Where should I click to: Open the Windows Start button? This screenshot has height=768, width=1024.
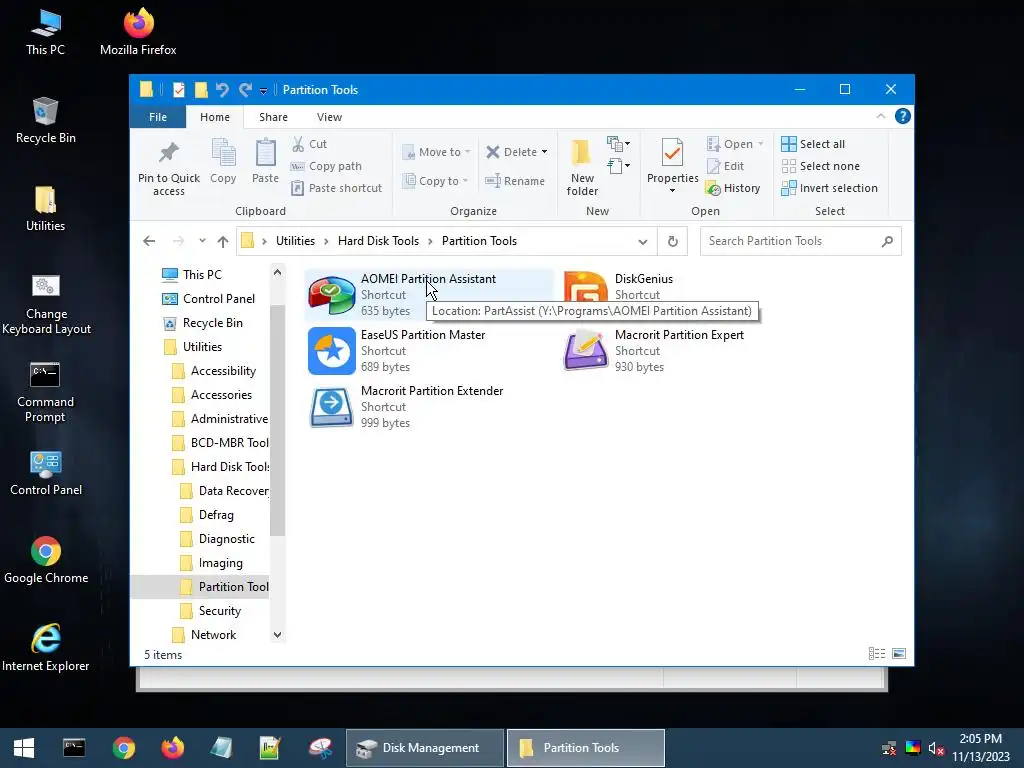pos(24,748)
